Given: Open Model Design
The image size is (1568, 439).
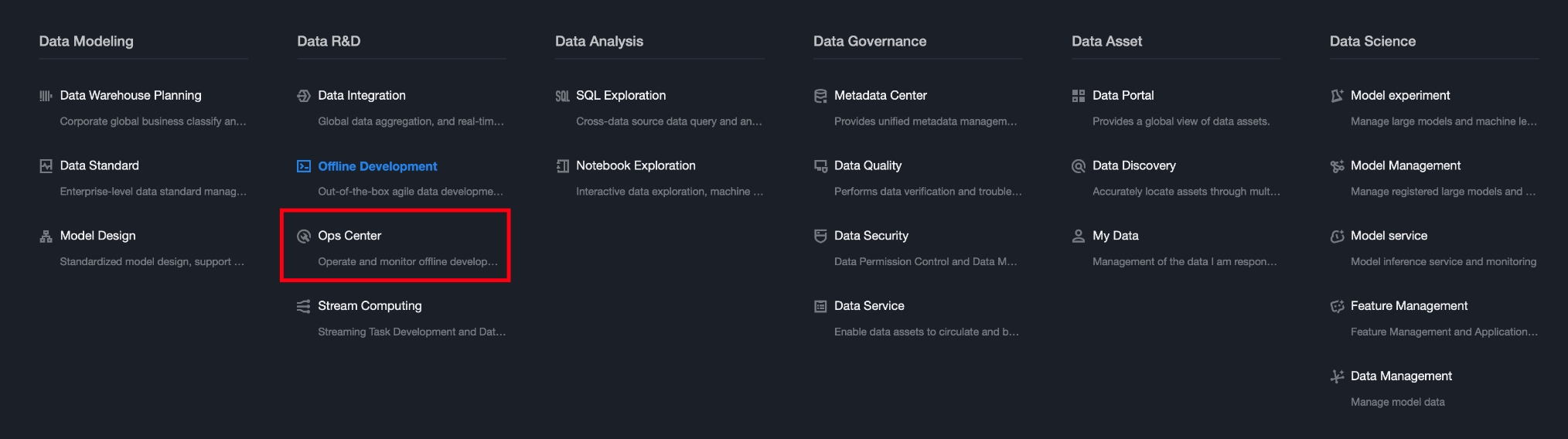Looking at the screenshot, I should pyautogui.click(x=97, y=236).
